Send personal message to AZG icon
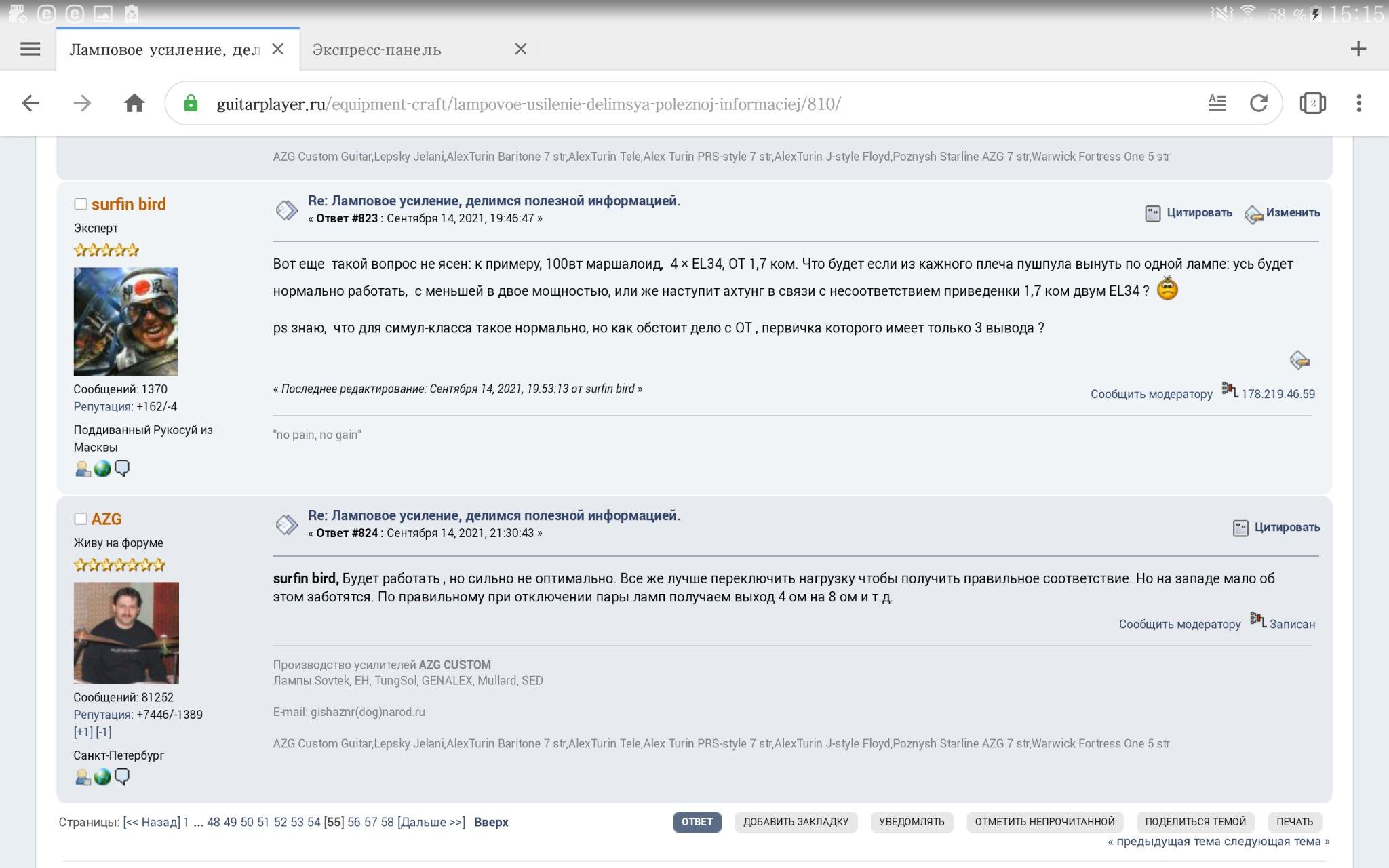This screenshot has height=868, width=1389. (122, 777)
